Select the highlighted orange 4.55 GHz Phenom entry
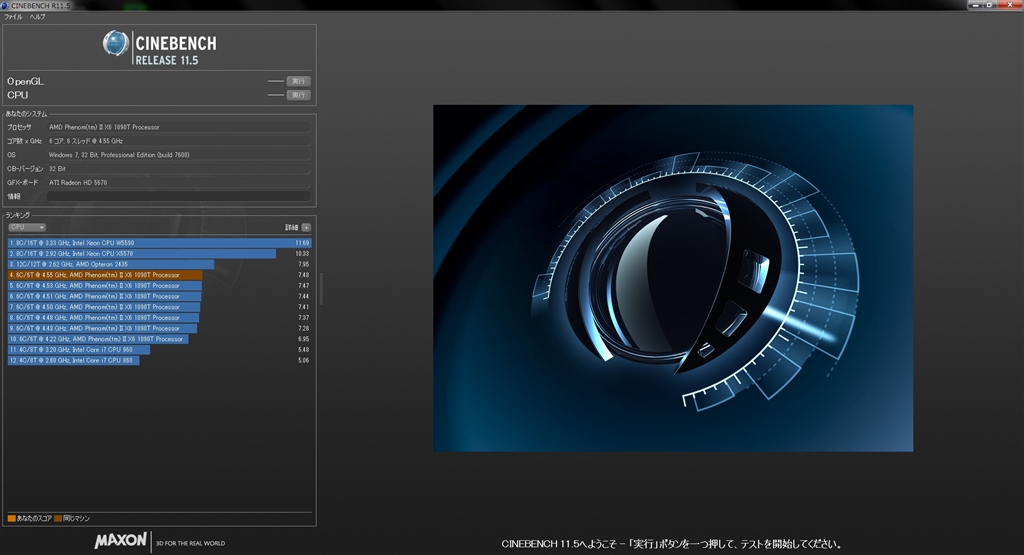Image resolution: width=1024 pixels, height=555 pixels. click(105, 275)
